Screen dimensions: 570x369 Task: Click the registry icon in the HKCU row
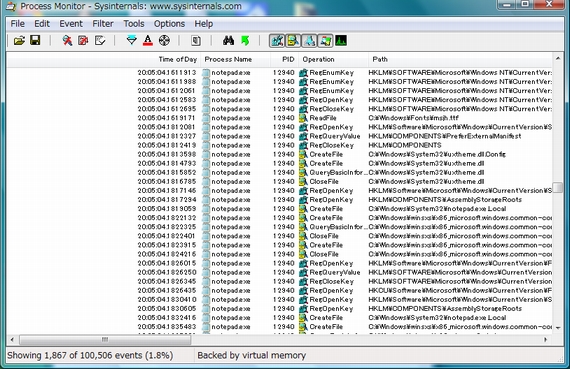click(303, 291)
